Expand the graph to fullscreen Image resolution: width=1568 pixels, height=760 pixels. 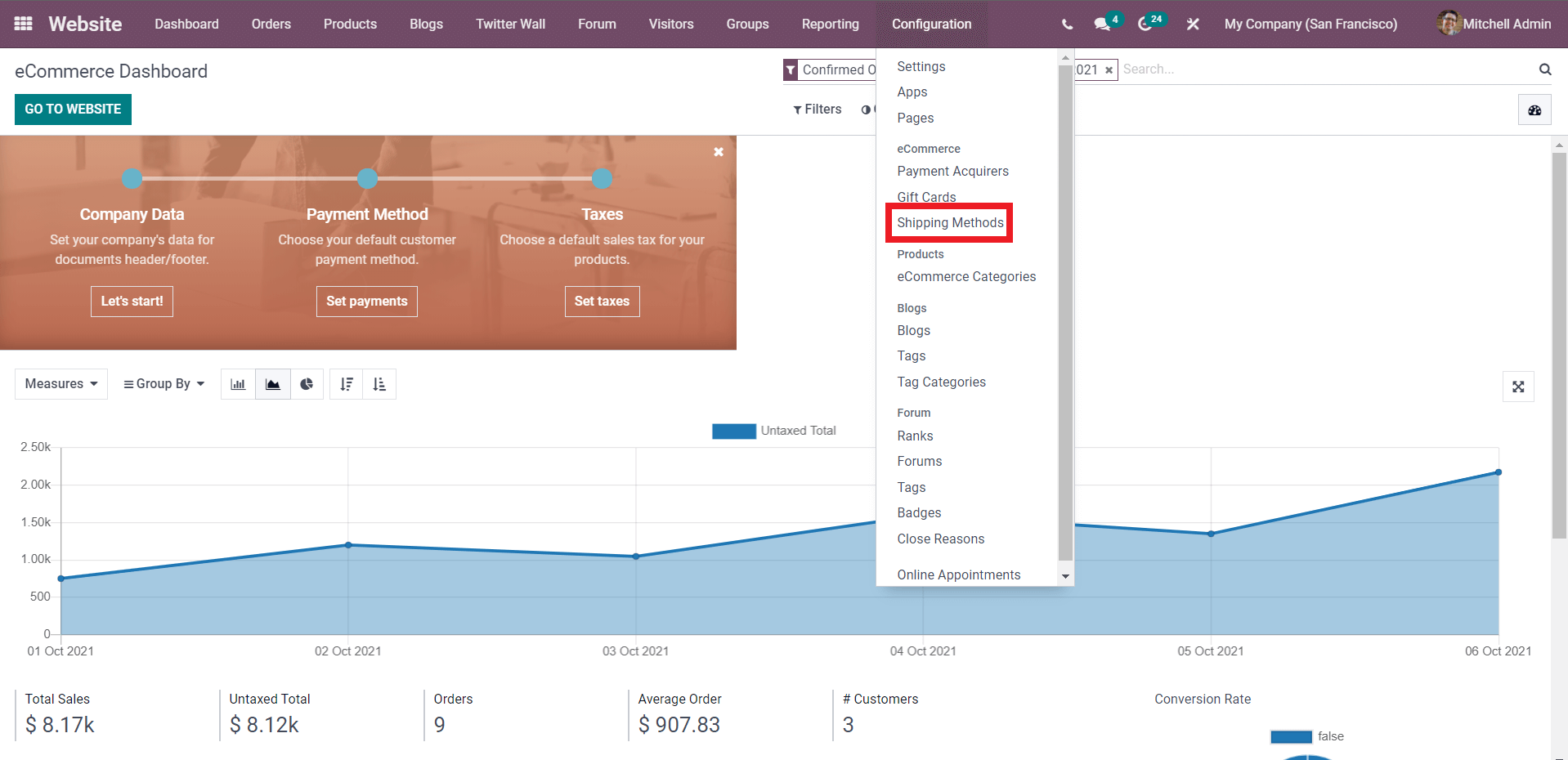(1518, 386)
